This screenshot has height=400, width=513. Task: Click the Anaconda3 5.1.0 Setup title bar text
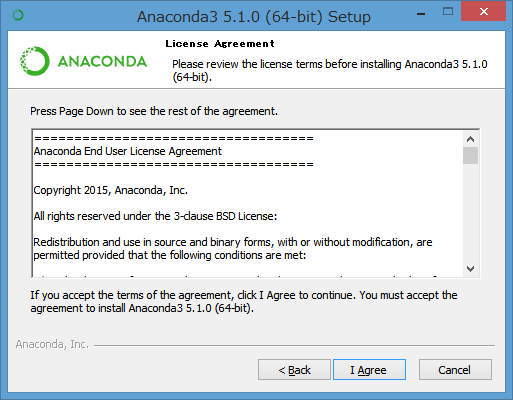point(254,17)
